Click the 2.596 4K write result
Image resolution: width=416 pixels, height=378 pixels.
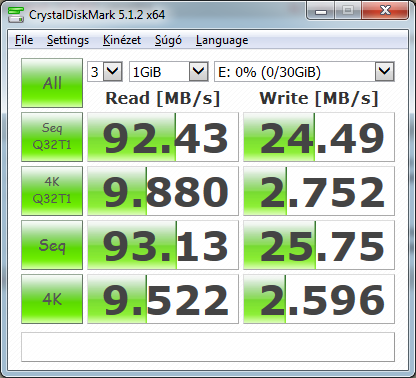(319, 299)
